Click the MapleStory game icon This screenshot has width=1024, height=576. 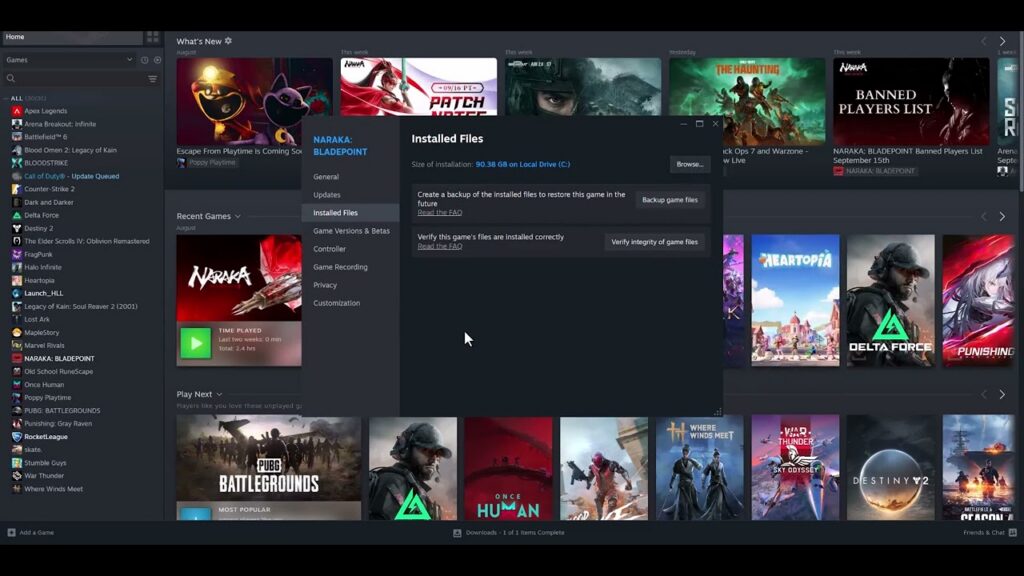[x=17, y=332]
